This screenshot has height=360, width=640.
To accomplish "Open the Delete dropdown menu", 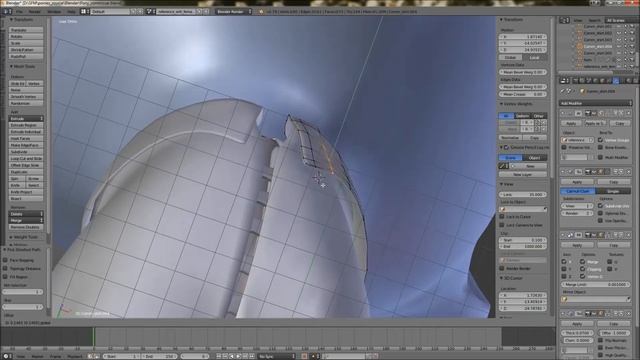I will coord(26,214).
